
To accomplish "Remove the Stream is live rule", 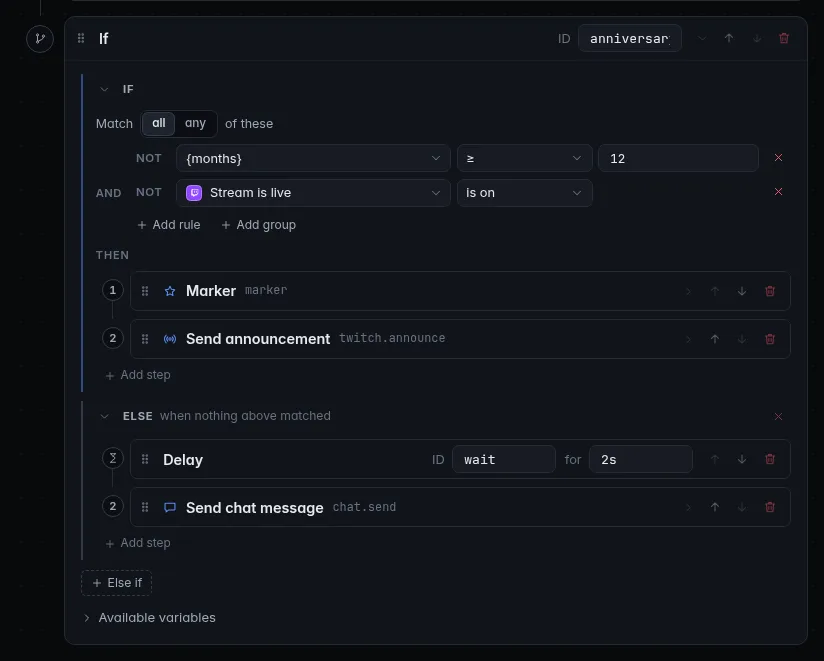I will pyautogui.click(x=778, y=192).
